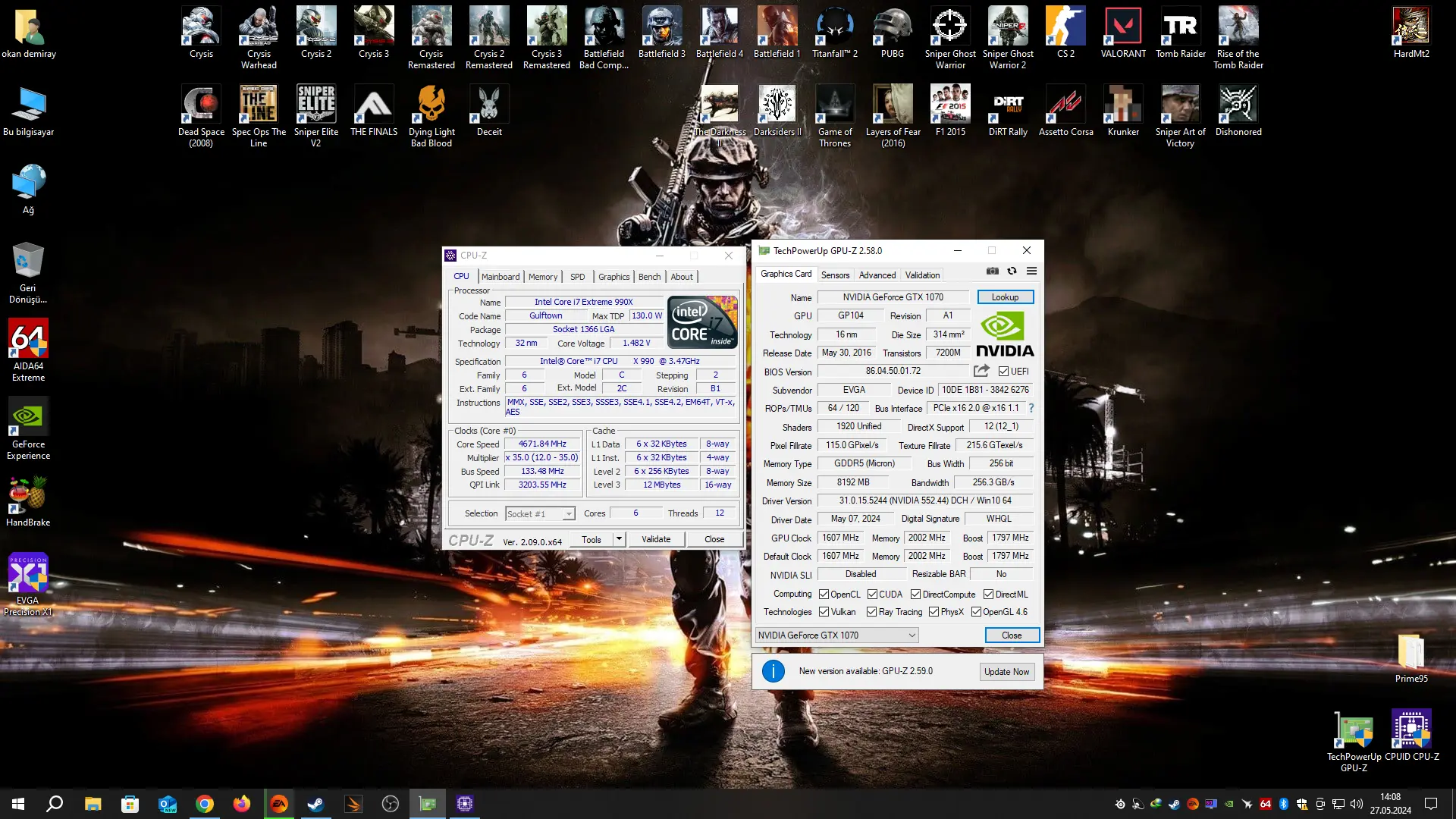This screenshot has width=1456, height=819.
Task: Toggle the Vulkan checkbox
Action: [x=824, y=612]
